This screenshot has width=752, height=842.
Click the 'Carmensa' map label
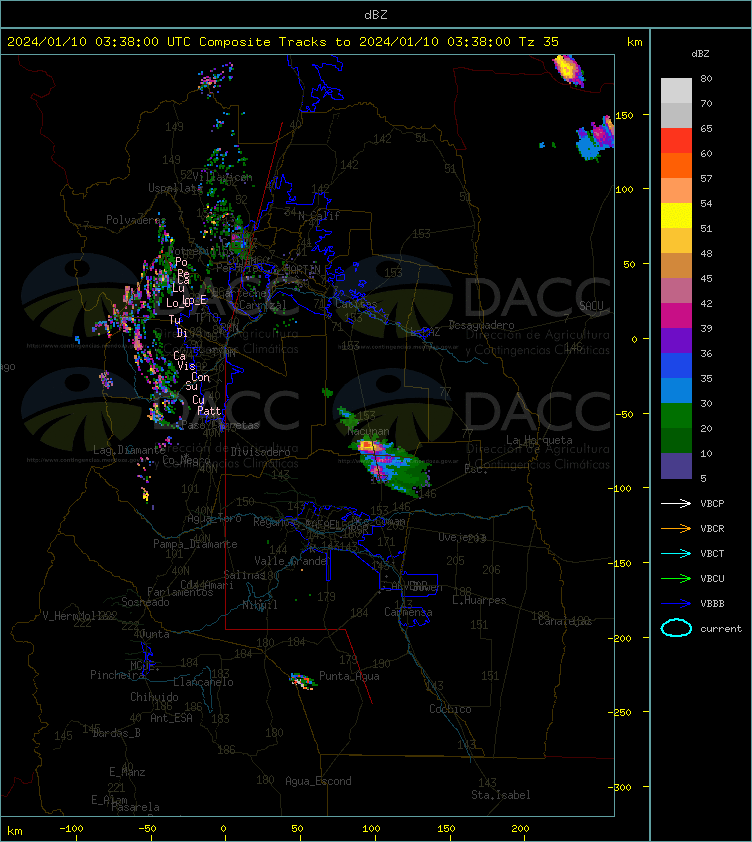[x=408, y=612]
